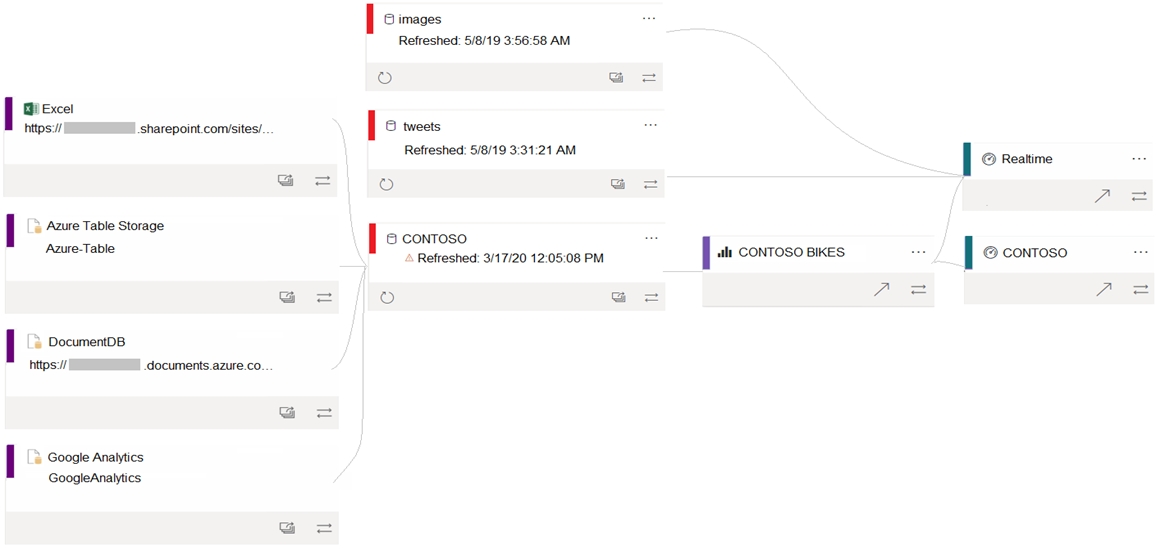Click the Excel sharepoint URL
This screenshot has width=1156, height=549.
tap(149, 128)
